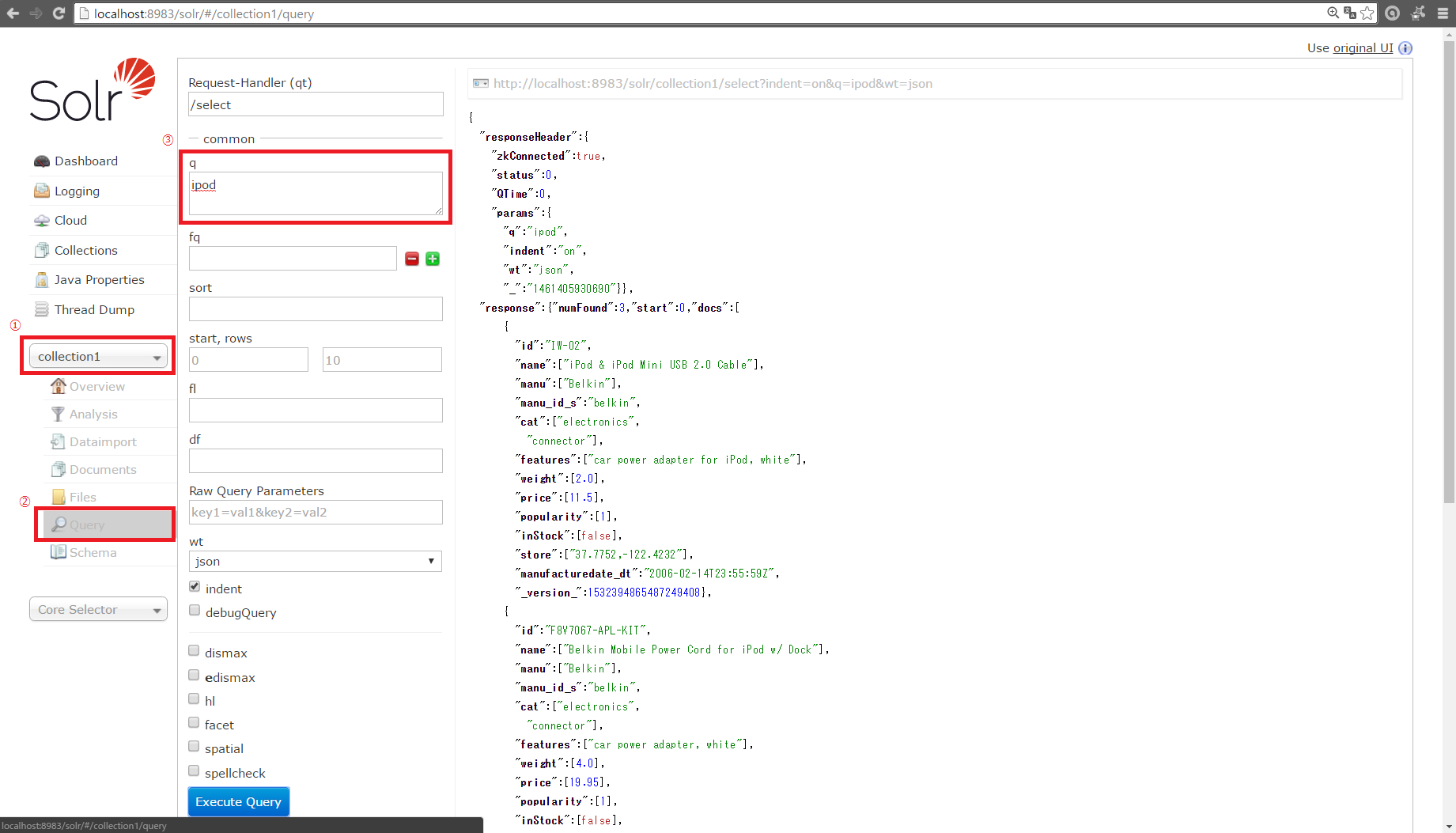The width and height of the screenshot is (1456, 833).
Task: Click the red remove fq filter icon
Action: (x=412, y=259)
